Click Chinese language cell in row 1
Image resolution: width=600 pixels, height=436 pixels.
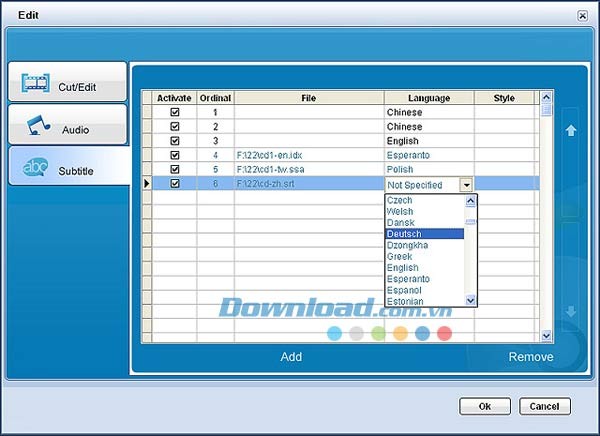coord(429,112)
